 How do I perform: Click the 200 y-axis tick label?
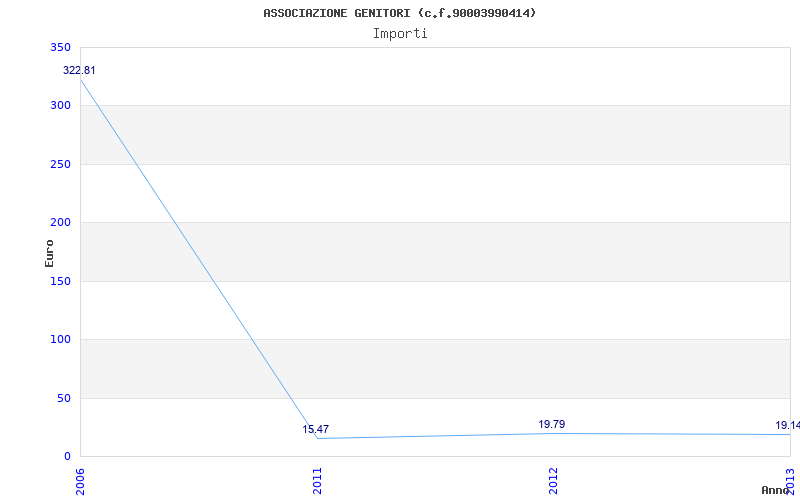[x=60, y=222]
